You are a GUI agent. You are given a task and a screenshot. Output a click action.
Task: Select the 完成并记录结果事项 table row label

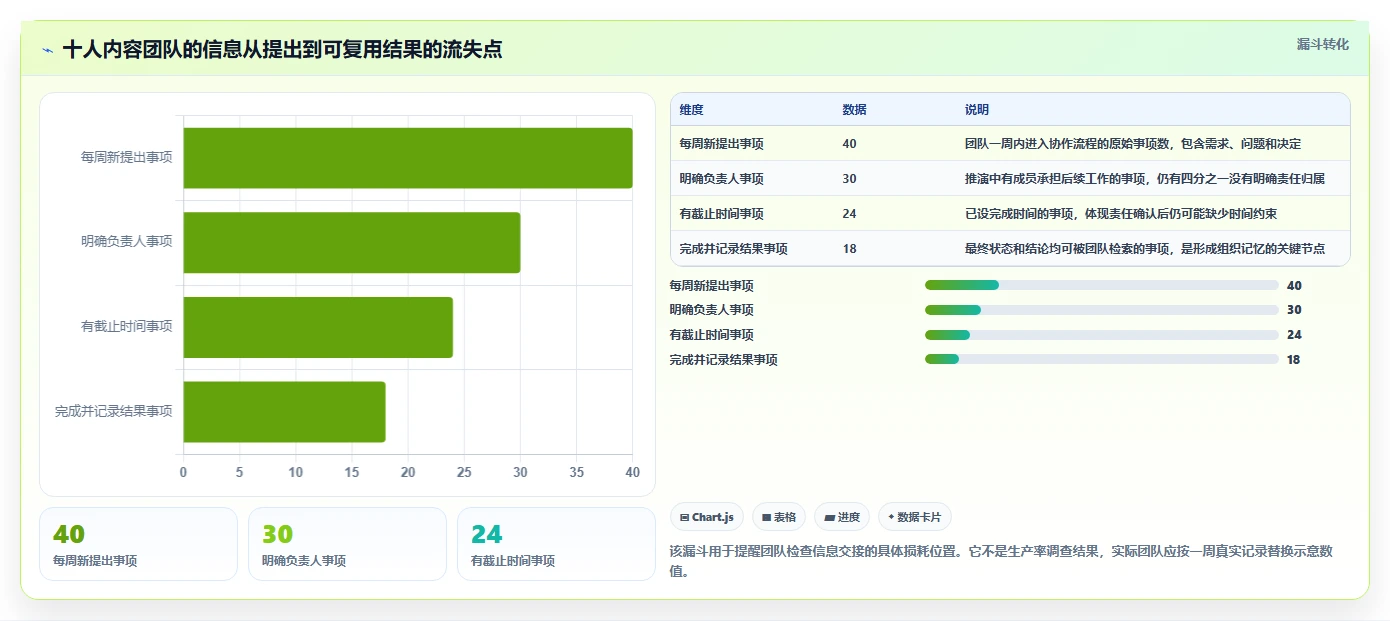[734, 249]
